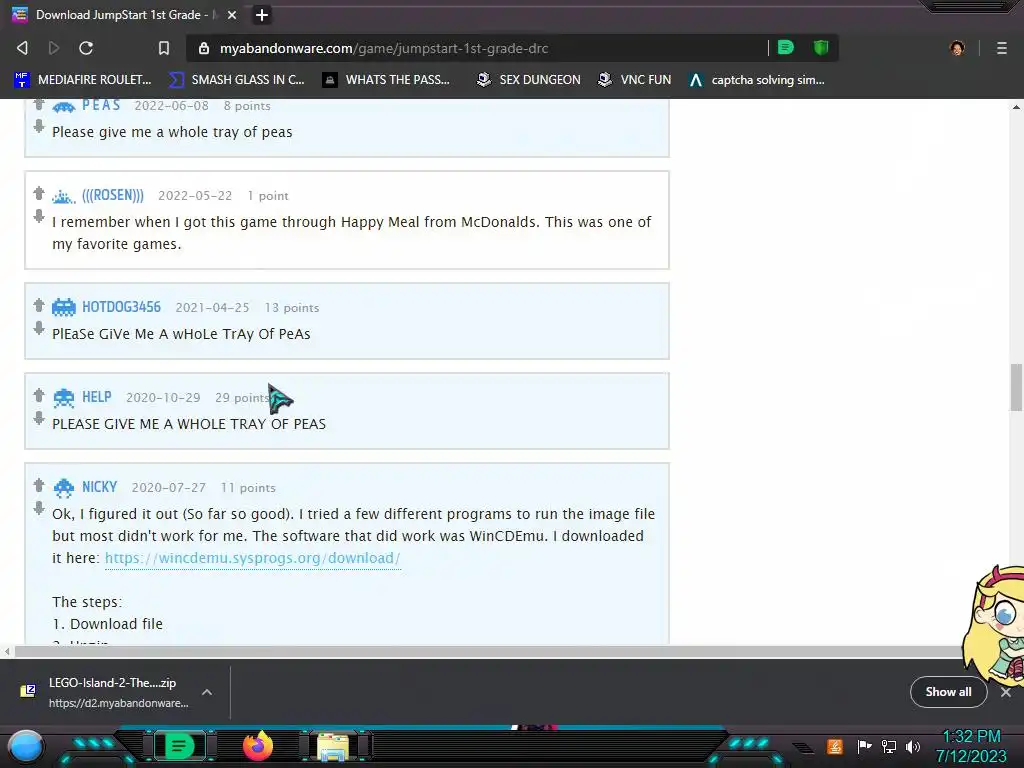Click the HOTDOG3456 invader avatar
This screenshot has height=768, width=1024.
pyautogui.click(x=63, y=307)
